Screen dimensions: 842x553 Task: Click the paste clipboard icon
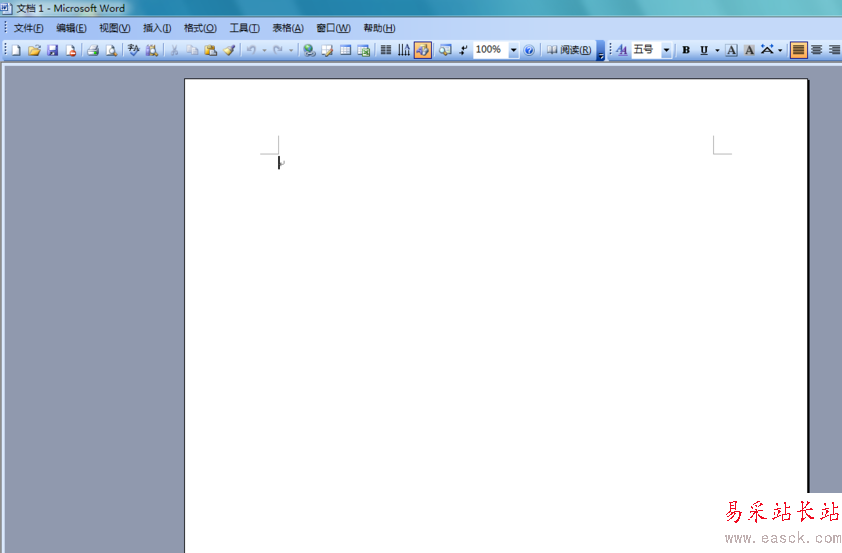click(210, 50)
